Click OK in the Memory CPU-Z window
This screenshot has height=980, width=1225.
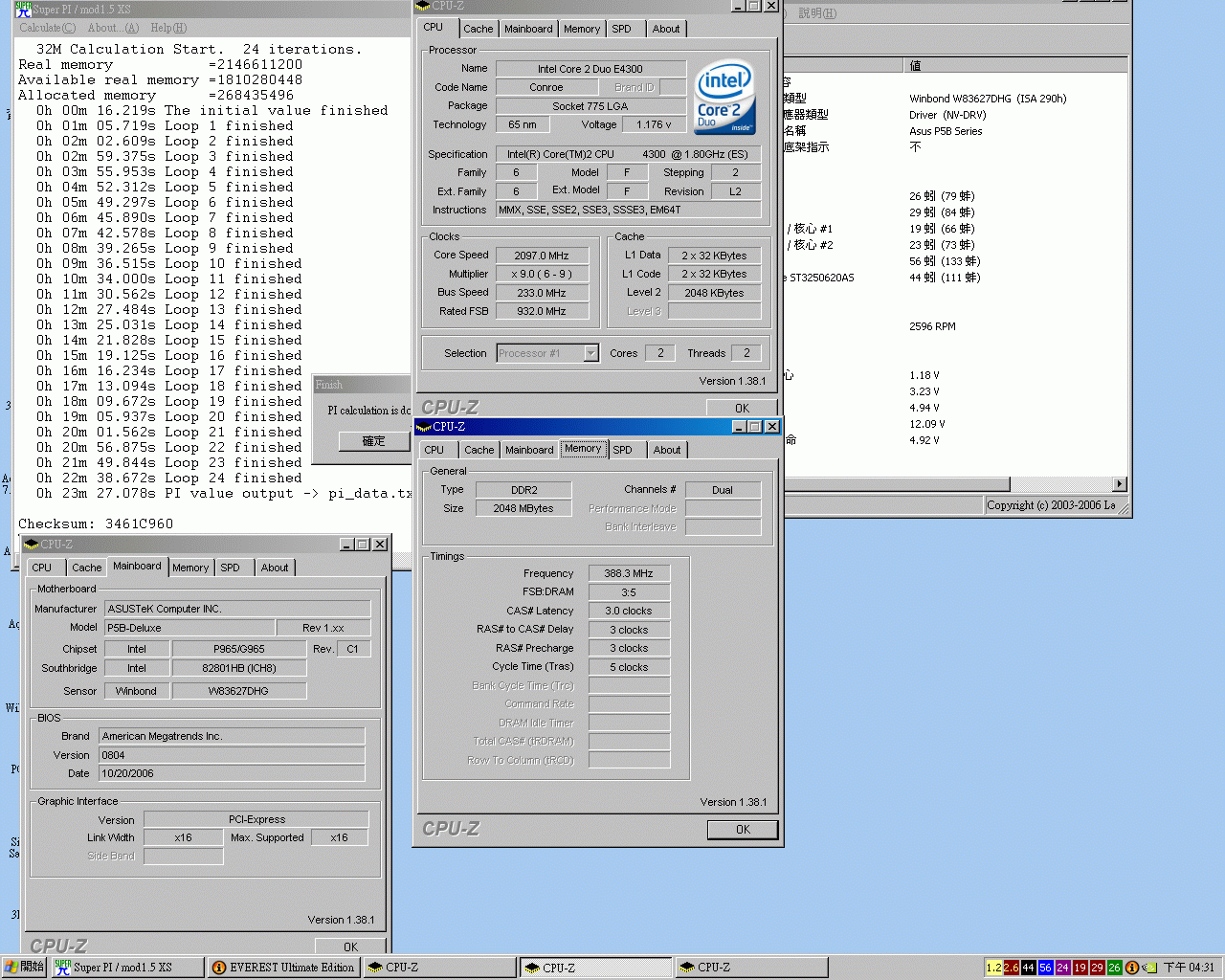click(x=743, y=830)
